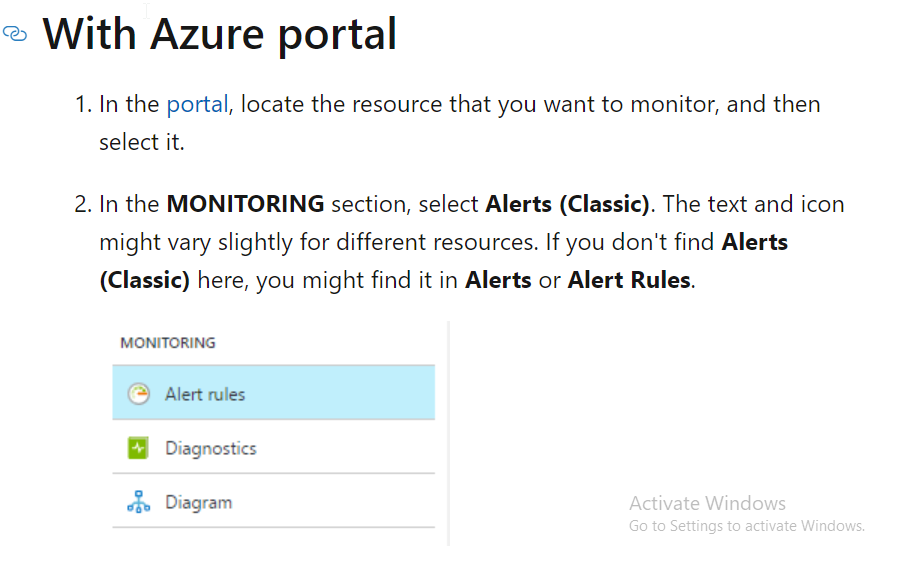Click the "1." list number marker

[x=83, y=104]
